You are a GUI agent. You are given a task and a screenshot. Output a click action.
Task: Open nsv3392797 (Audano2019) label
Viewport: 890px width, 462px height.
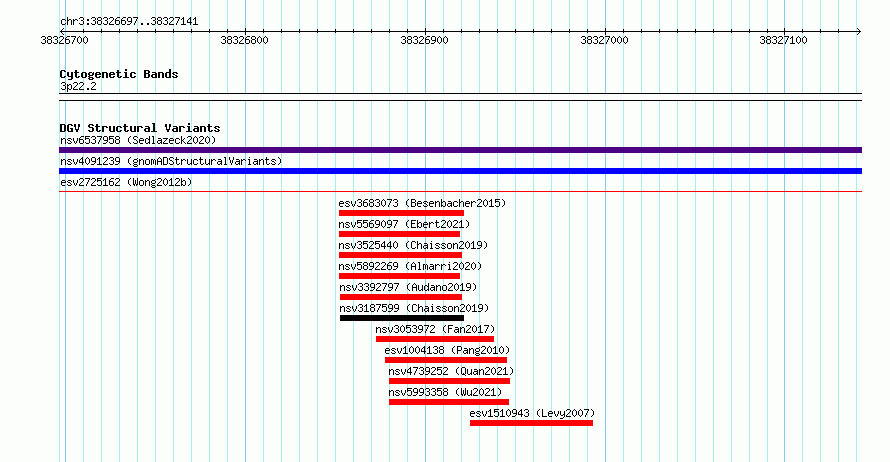click(x=408, y=287)
